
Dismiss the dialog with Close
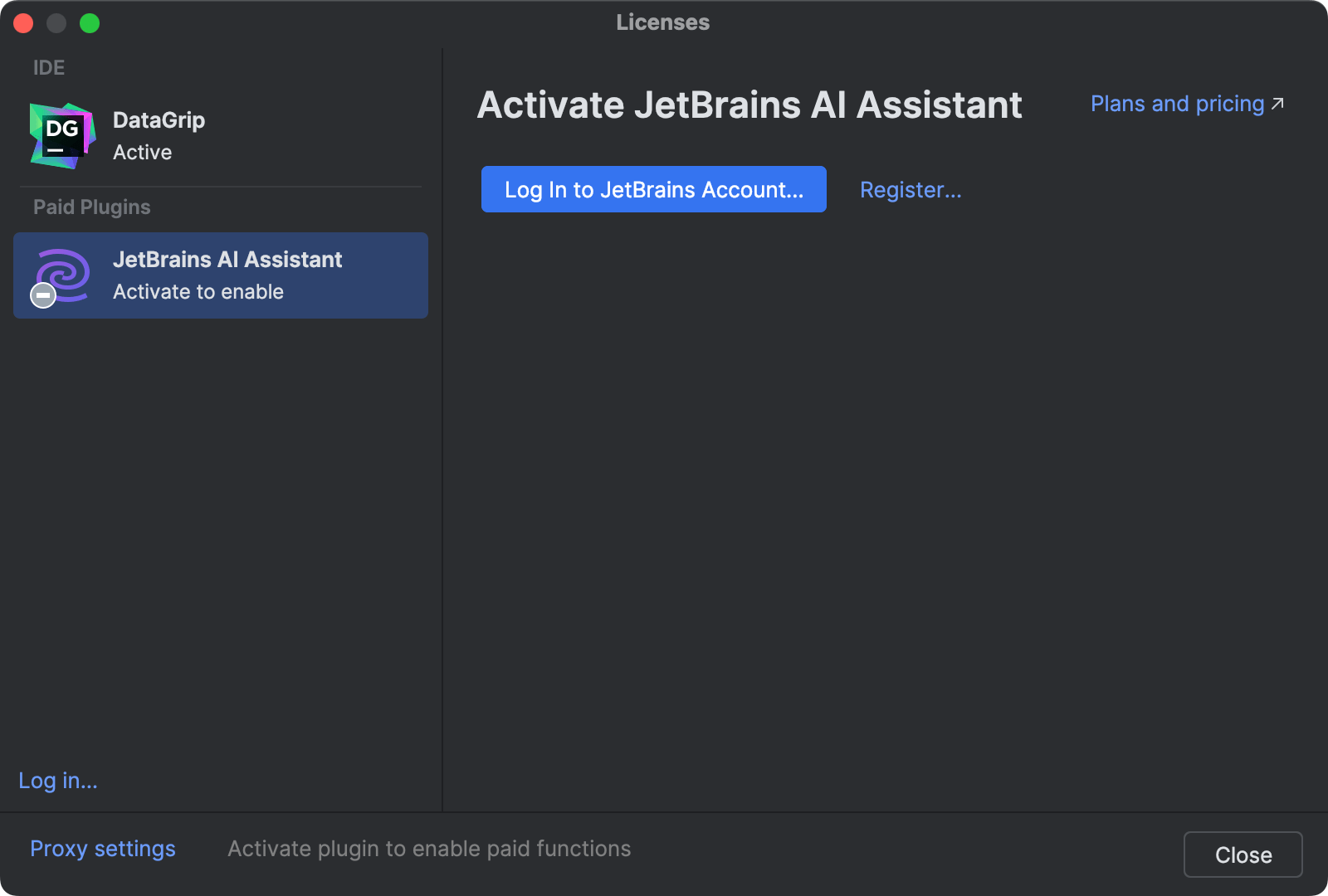tap(1243, 855)
